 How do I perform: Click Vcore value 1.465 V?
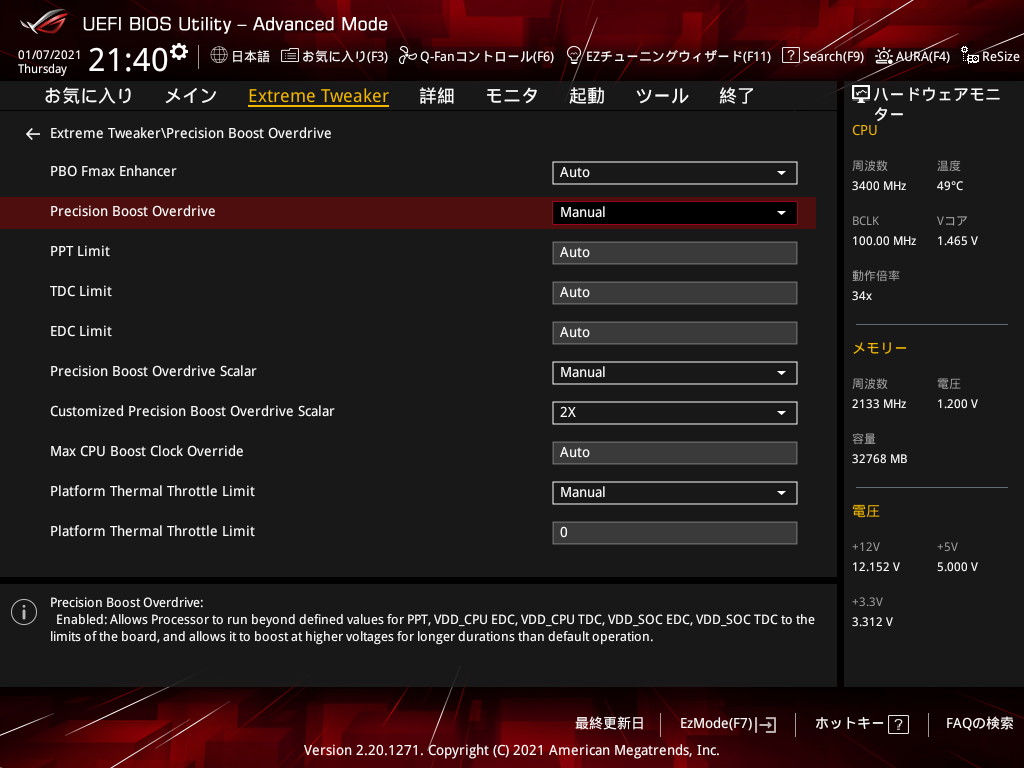[x=957, y=241]
